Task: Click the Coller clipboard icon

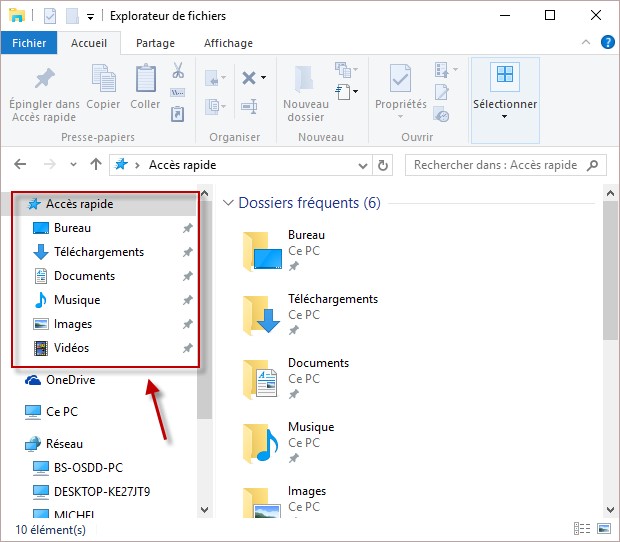Action: [145, 79]
